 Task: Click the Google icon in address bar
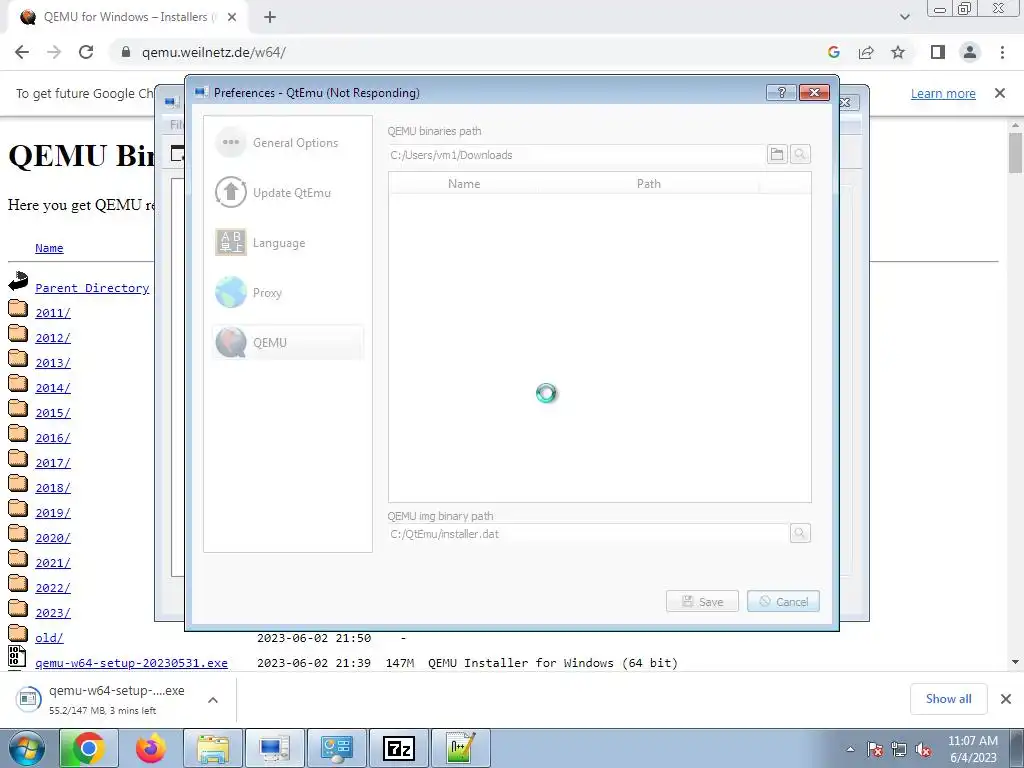click(x=833, y=52)
